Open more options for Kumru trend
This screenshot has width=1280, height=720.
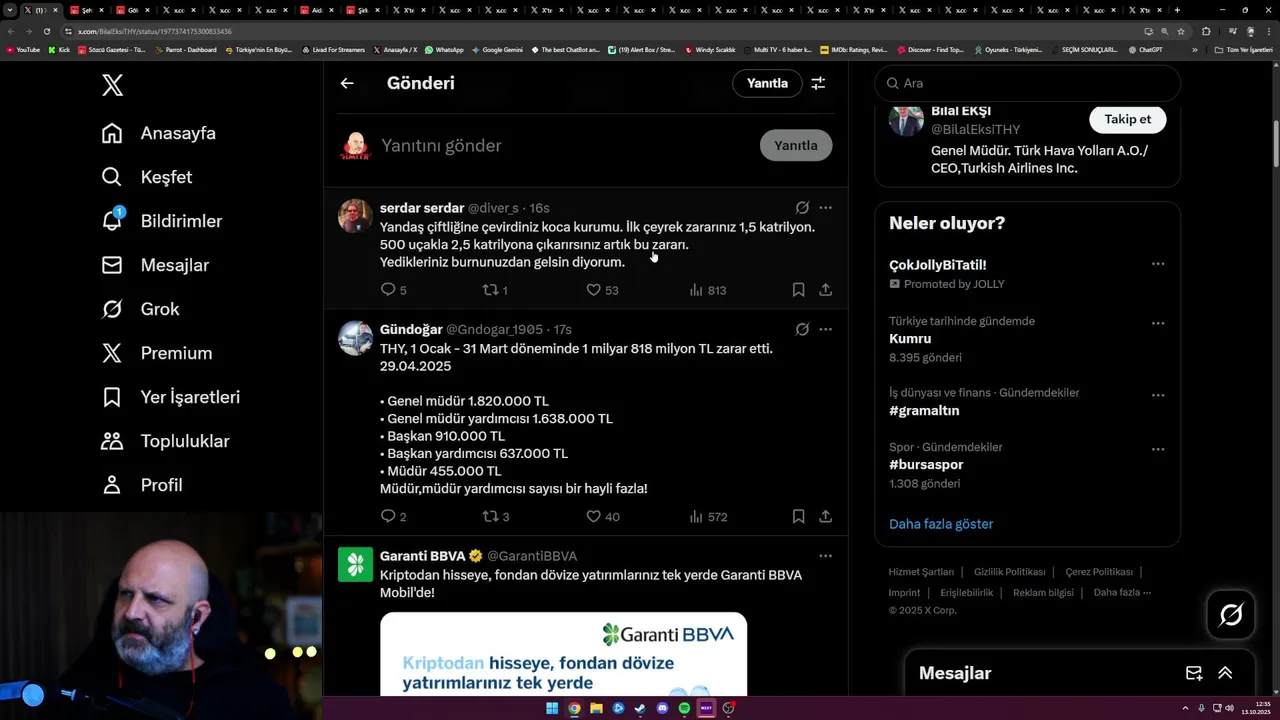pos(1157,323)
